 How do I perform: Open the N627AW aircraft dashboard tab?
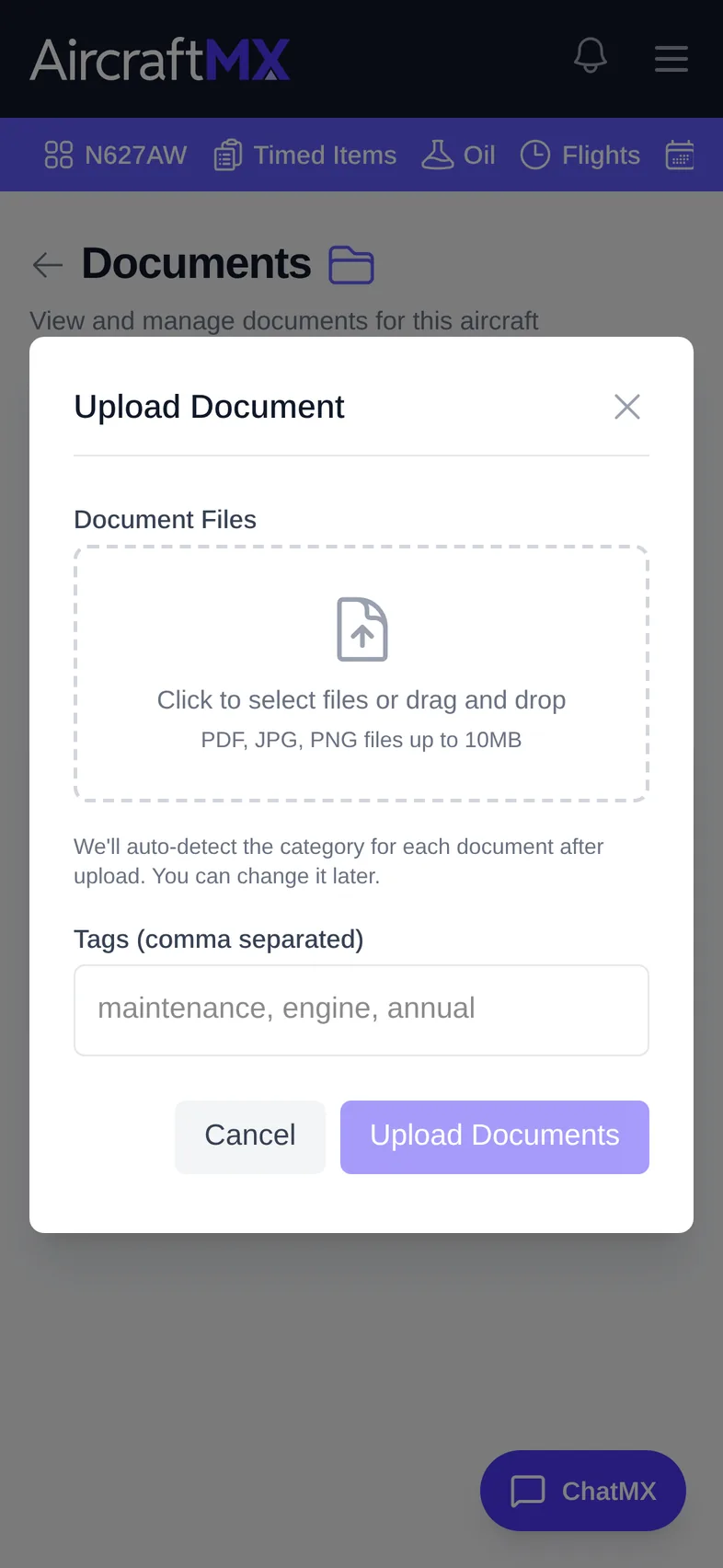coord(116,155)
